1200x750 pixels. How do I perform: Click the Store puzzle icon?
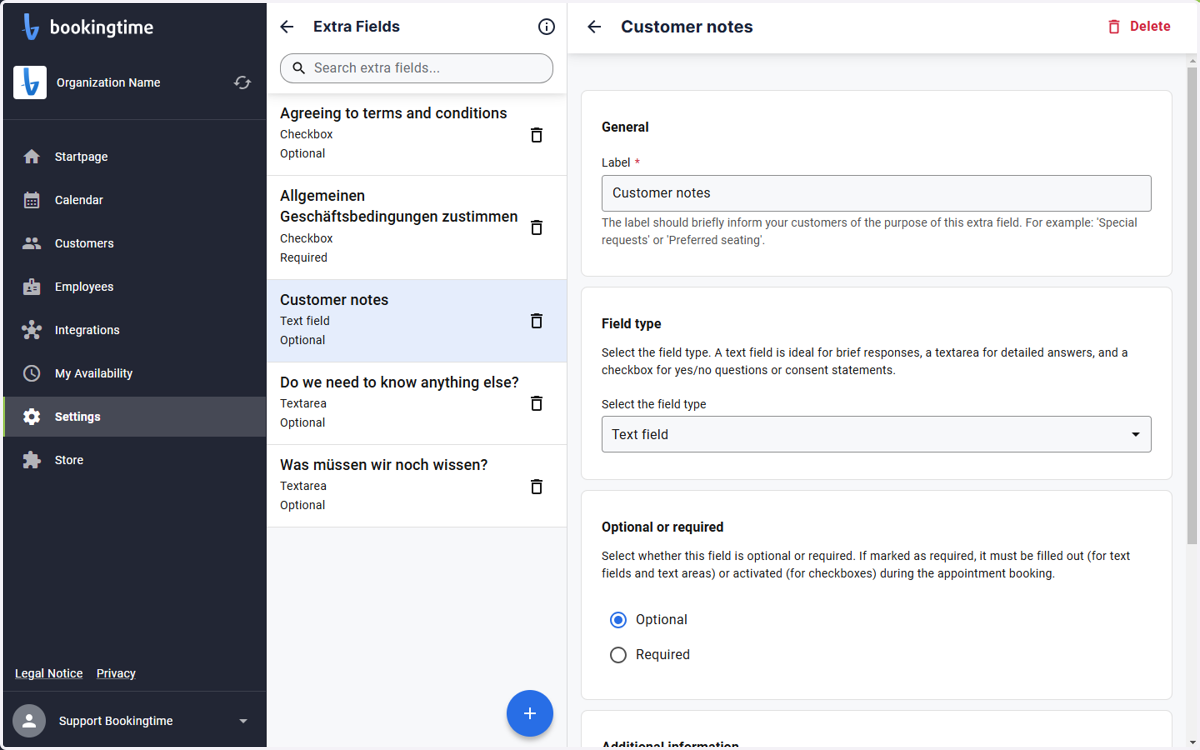click(x=32, y=460)
